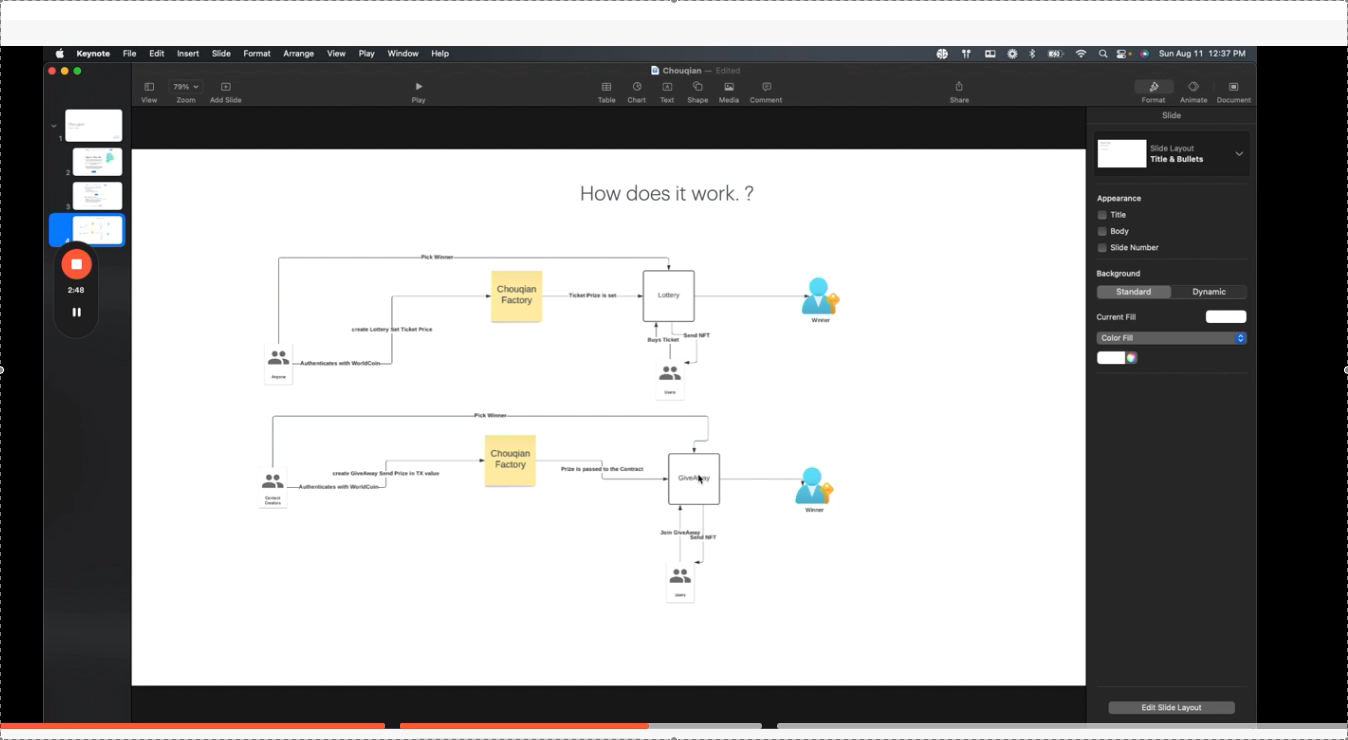Open Wi-Fi status in menu bar
This screenshot has height=740, width=1348.
(1081, 53)
